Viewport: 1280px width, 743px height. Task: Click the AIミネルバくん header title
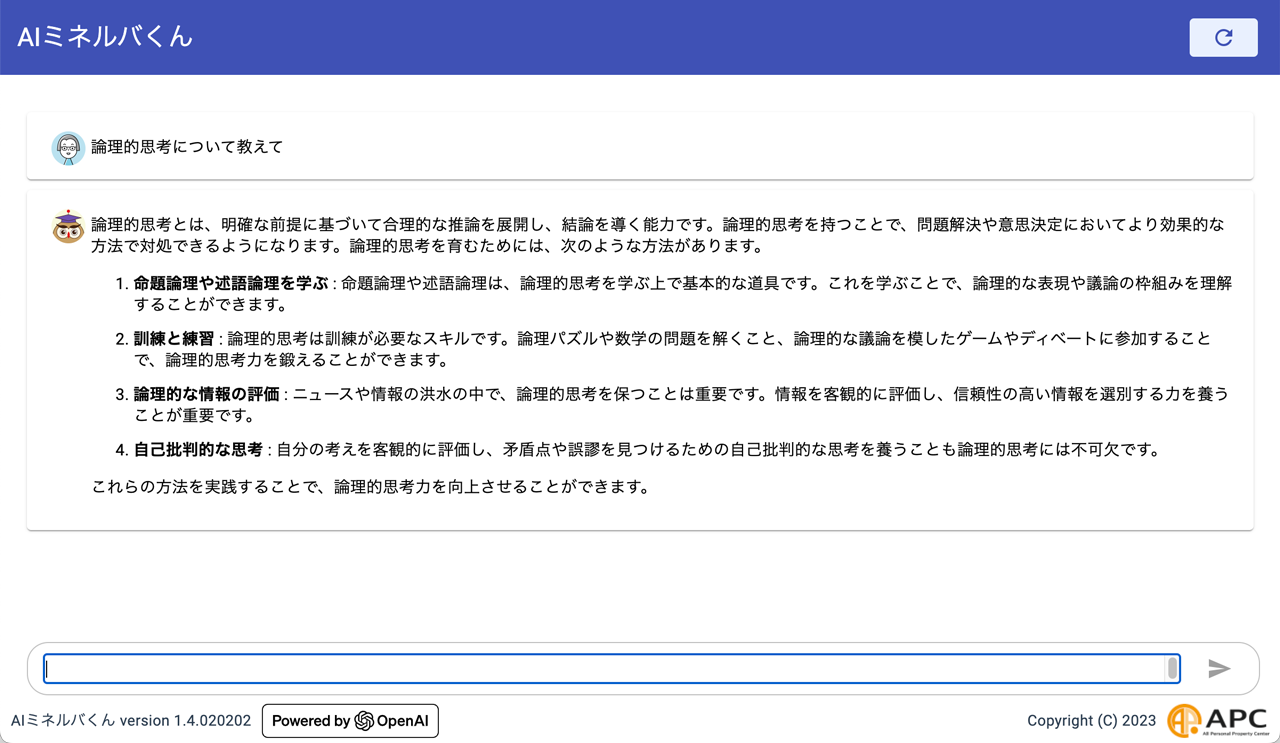105,37
